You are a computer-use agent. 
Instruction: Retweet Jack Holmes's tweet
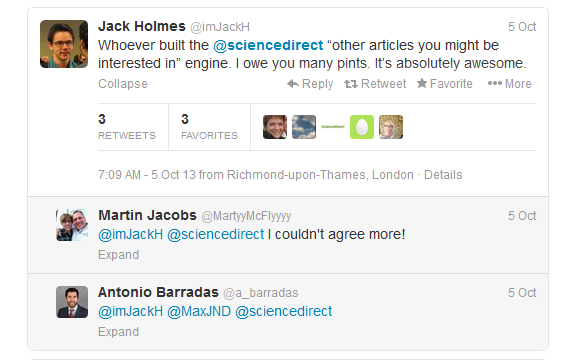[375, 84]
